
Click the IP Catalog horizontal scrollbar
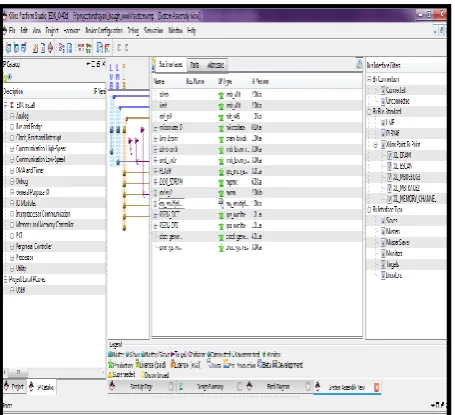click(x=54, y=372)
